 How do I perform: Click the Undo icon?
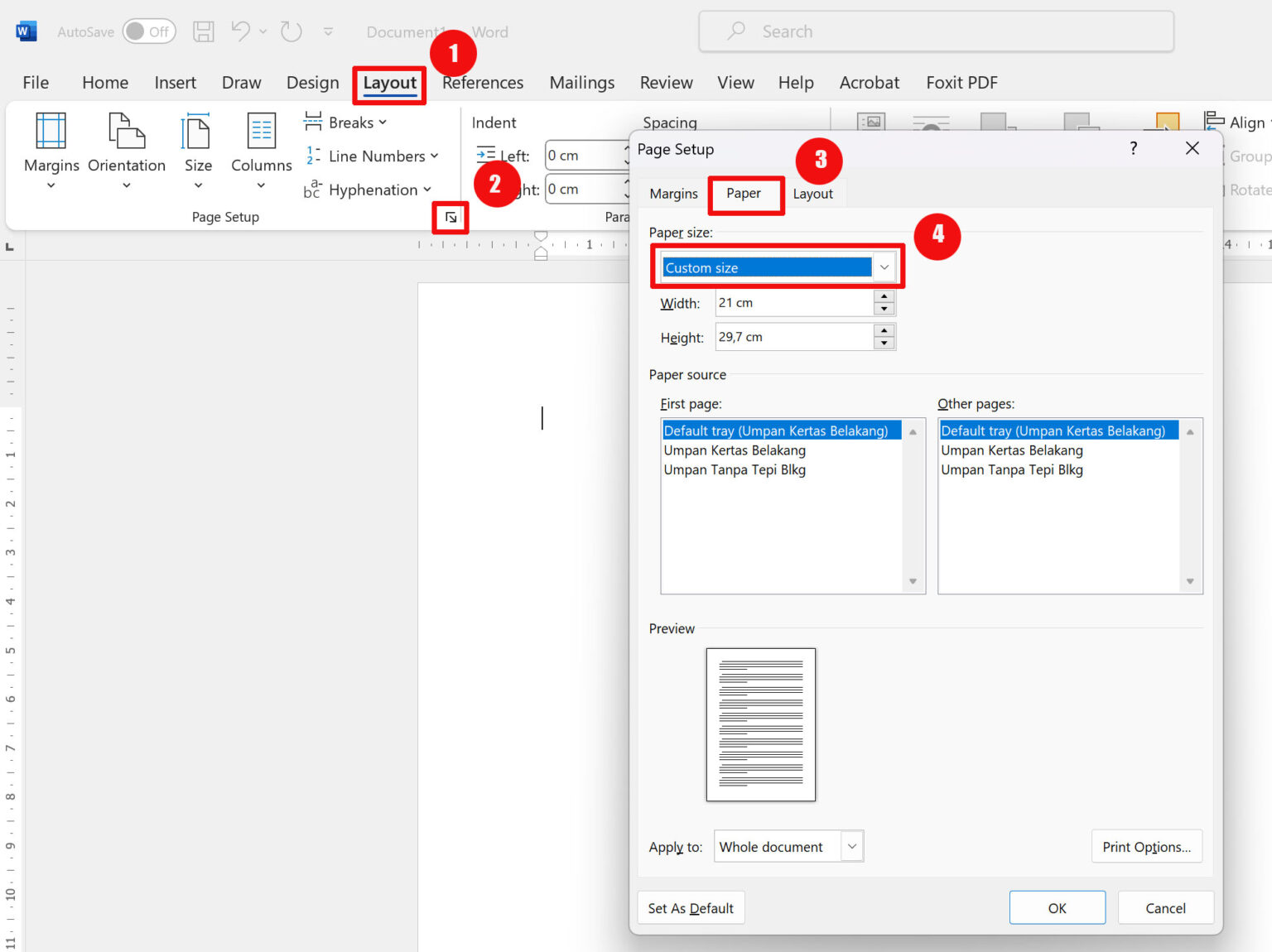(x=240, y=31)
